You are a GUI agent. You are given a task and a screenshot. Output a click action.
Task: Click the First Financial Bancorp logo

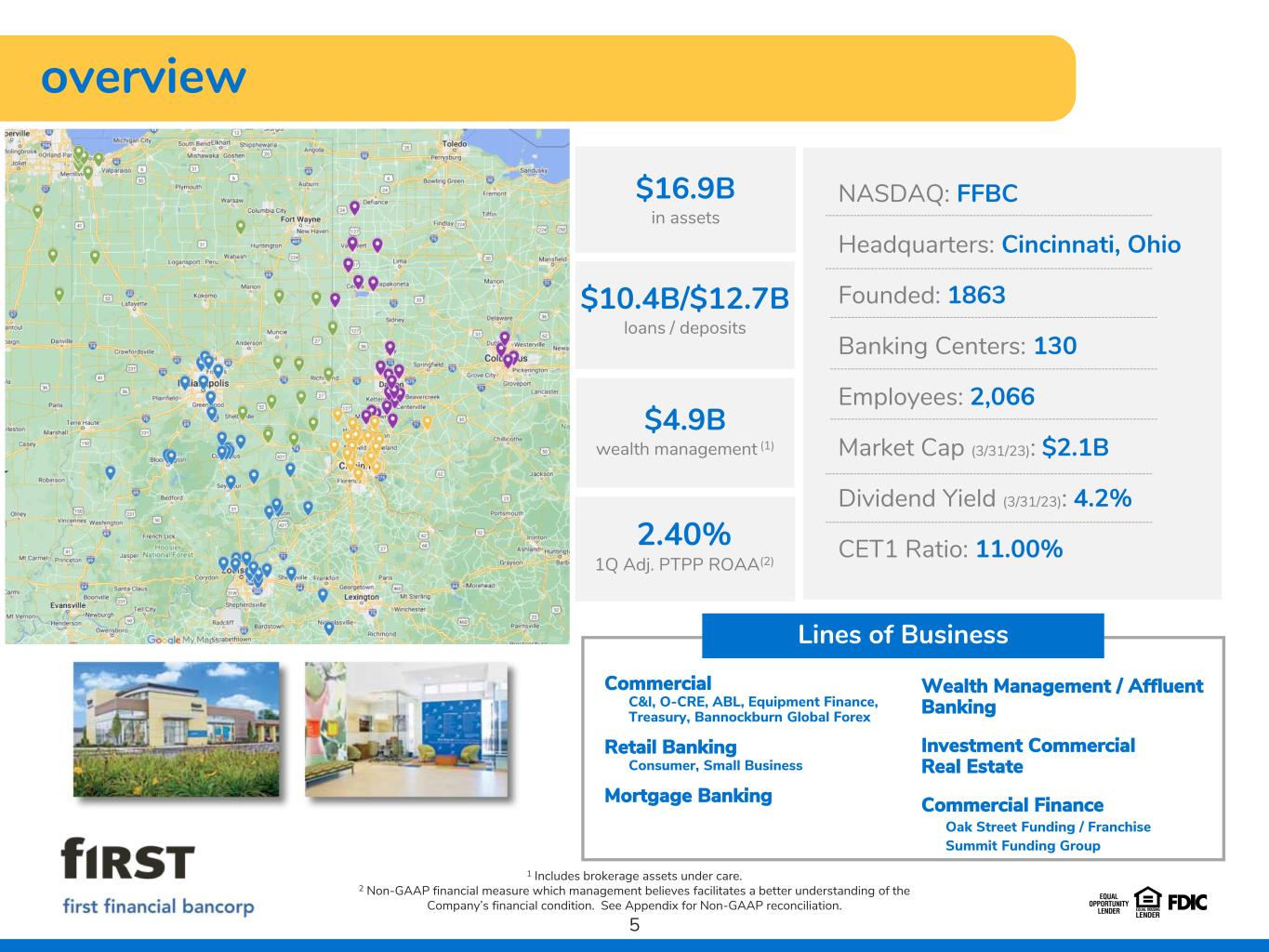tap(158, 876)
